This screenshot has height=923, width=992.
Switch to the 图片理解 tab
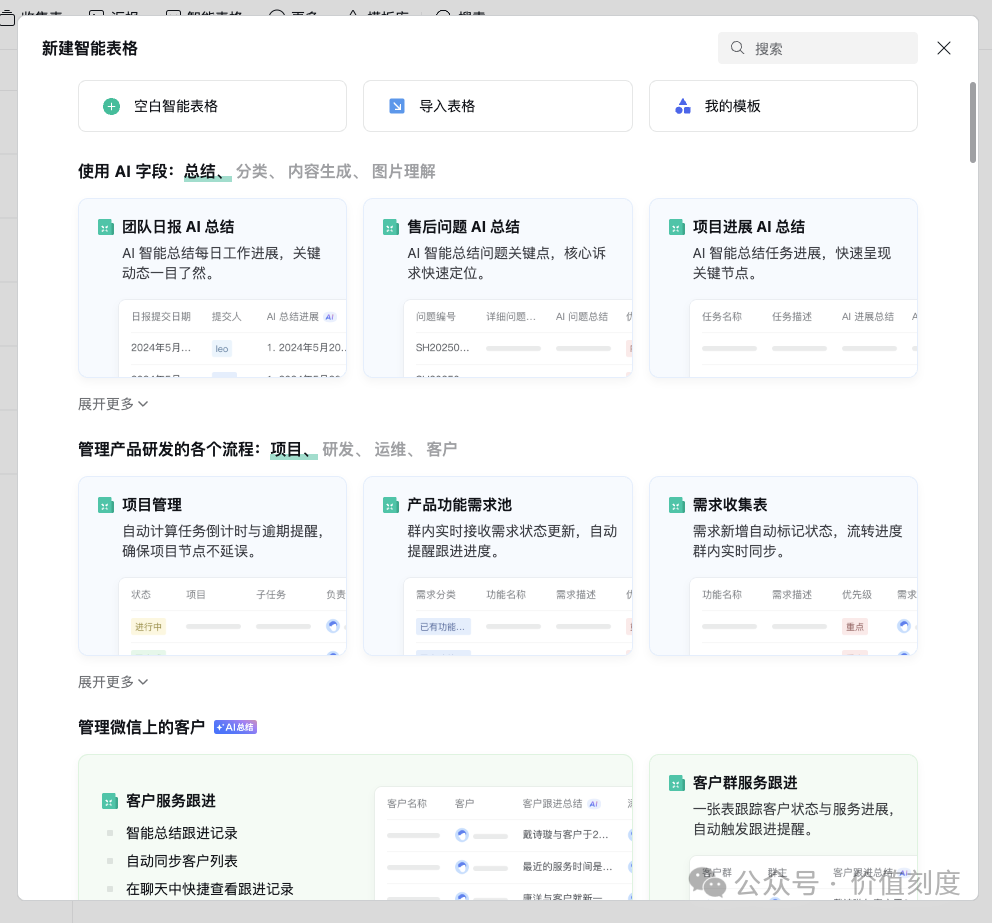tap(404, 171)
